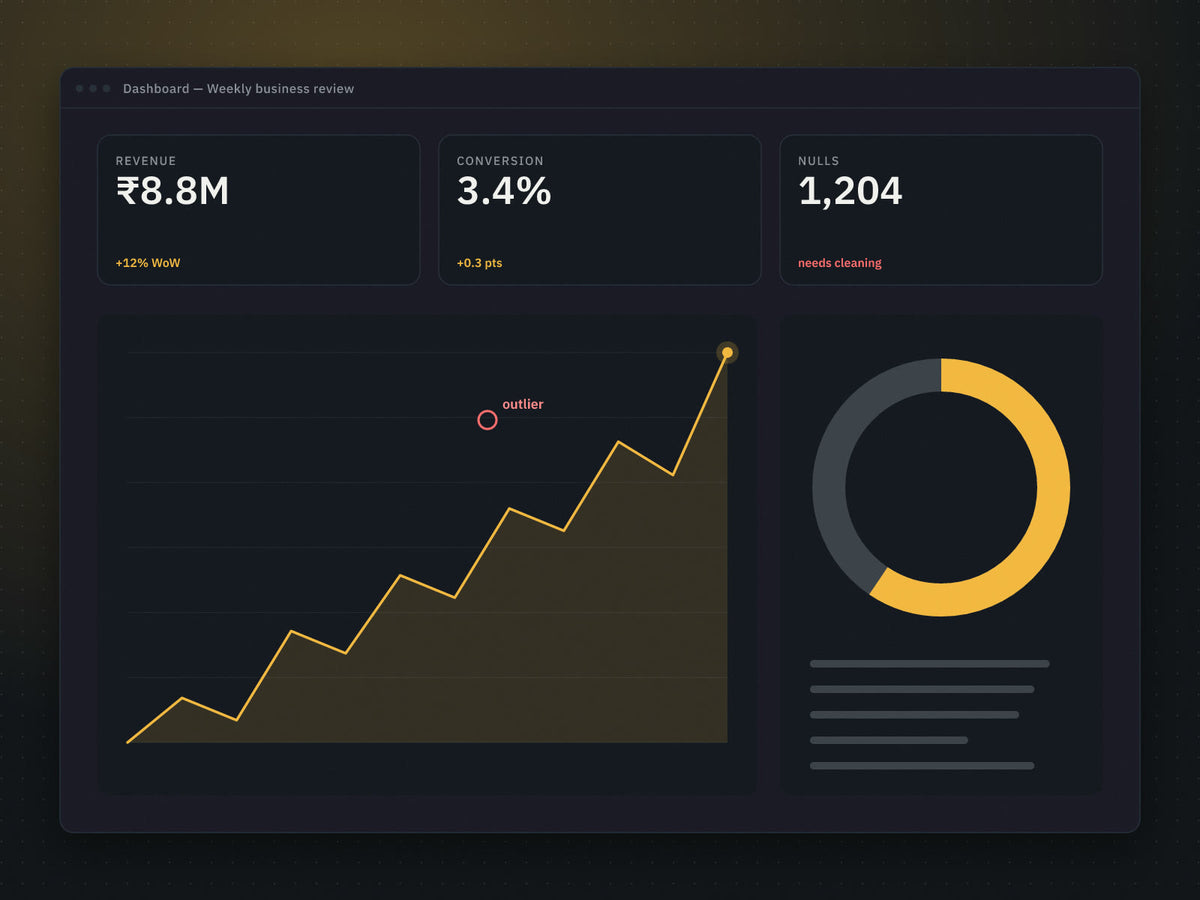
Task: Click the highlighted end point of line chart
Action: tap(727, 352)
